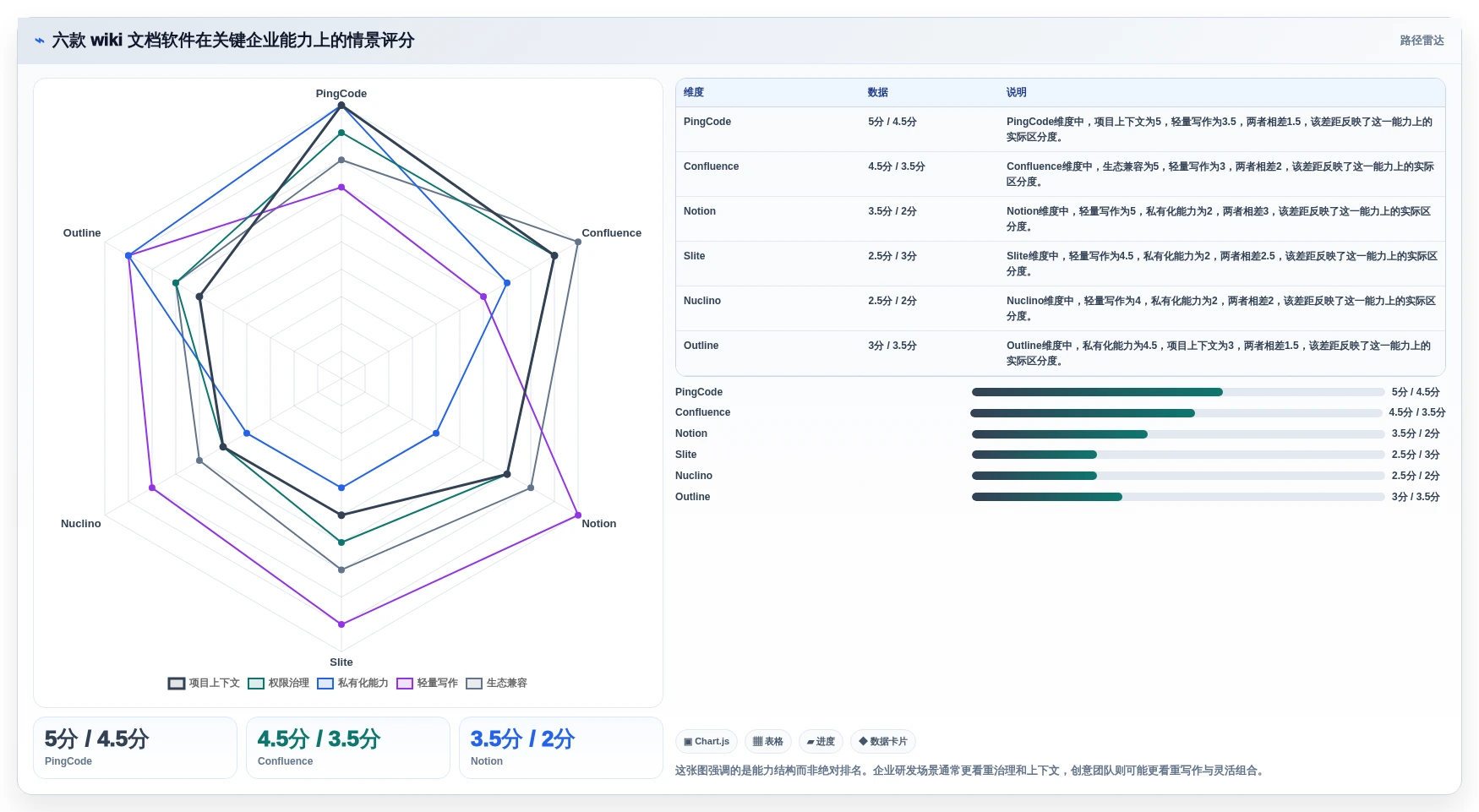Click the 路径雷达 label in header
1479x812 pixels.
(x=1422, y=41)
